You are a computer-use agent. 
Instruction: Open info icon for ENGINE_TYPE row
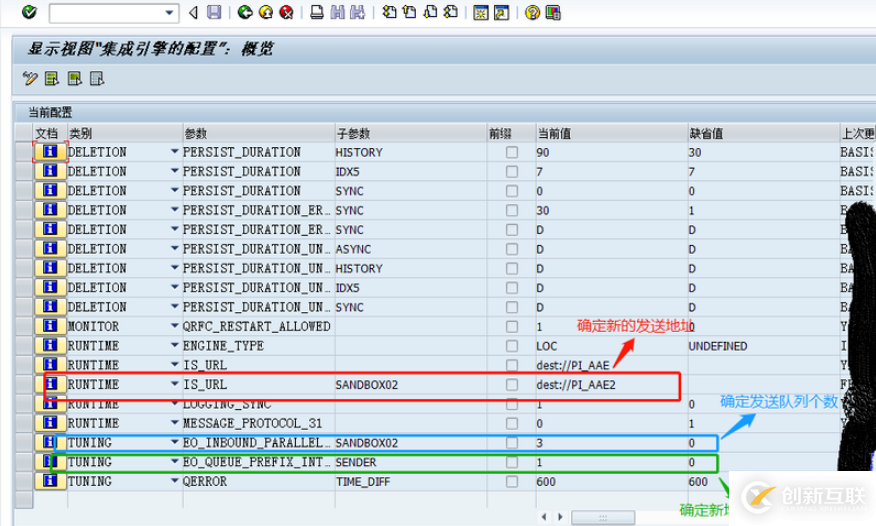(x=50, y=346)
